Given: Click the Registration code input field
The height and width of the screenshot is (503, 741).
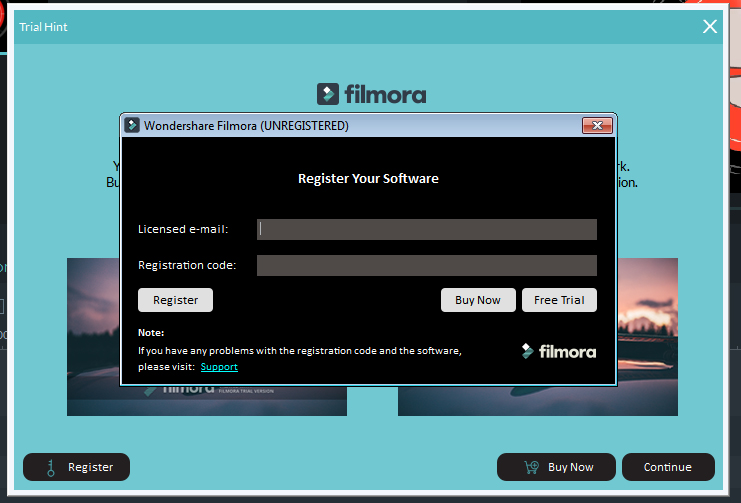Looking at the screenshot, I should click(x=426, y=265).
